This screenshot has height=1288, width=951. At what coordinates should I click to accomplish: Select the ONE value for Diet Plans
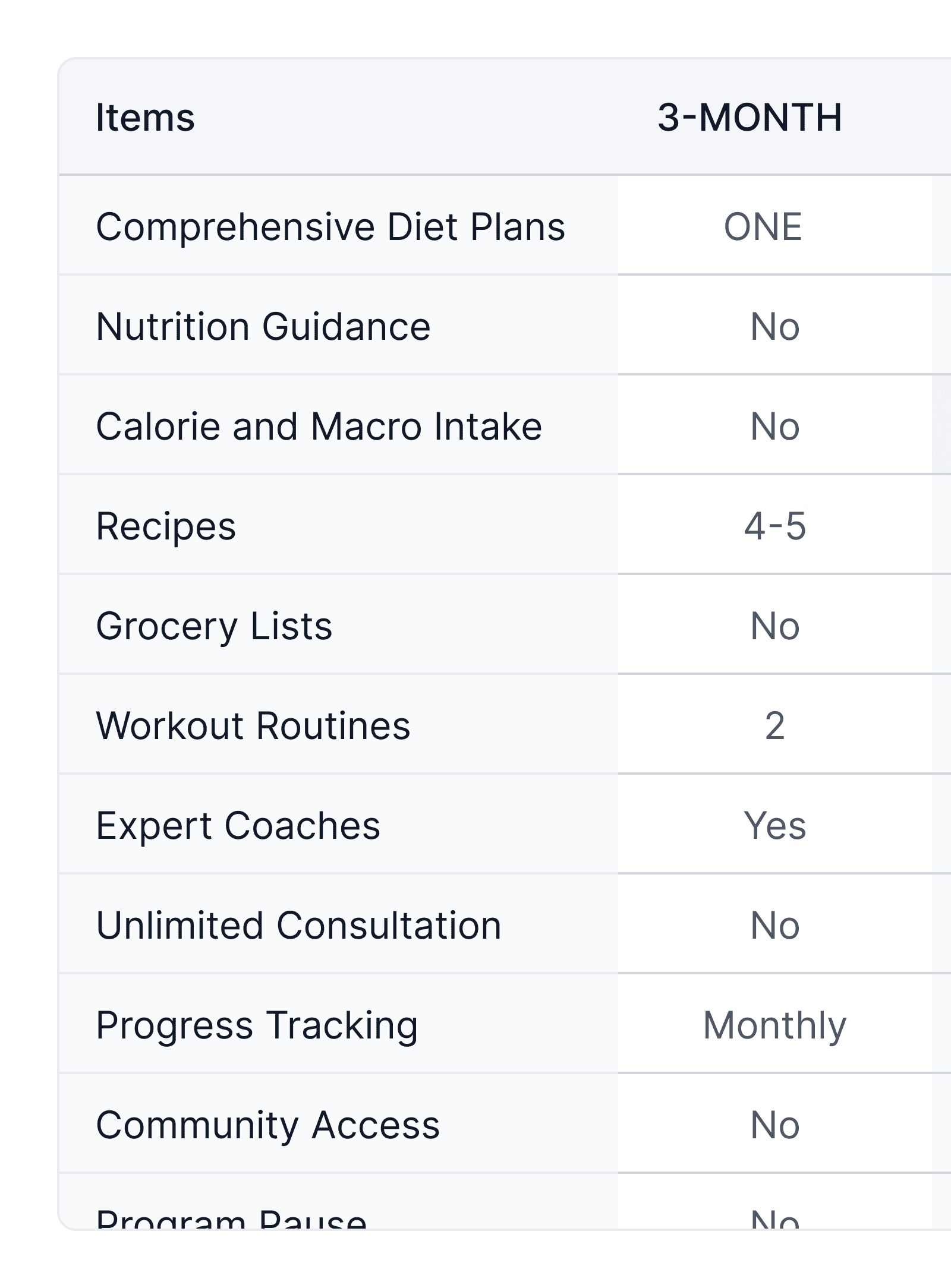click(x=763, y=227)
